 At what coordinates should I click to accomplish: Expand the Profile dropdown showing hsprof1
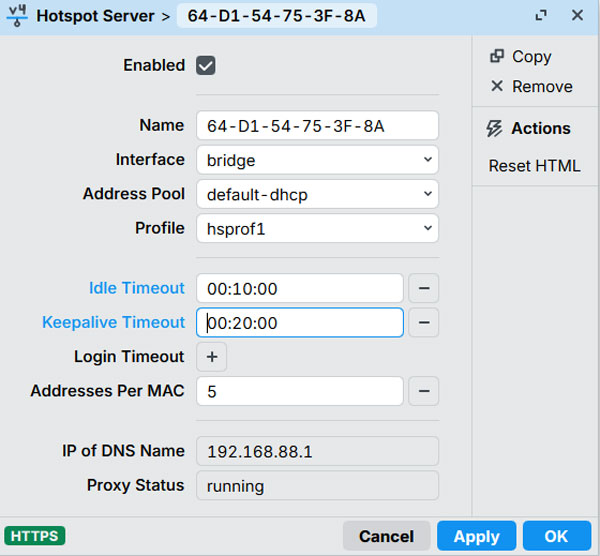[317, 228]
